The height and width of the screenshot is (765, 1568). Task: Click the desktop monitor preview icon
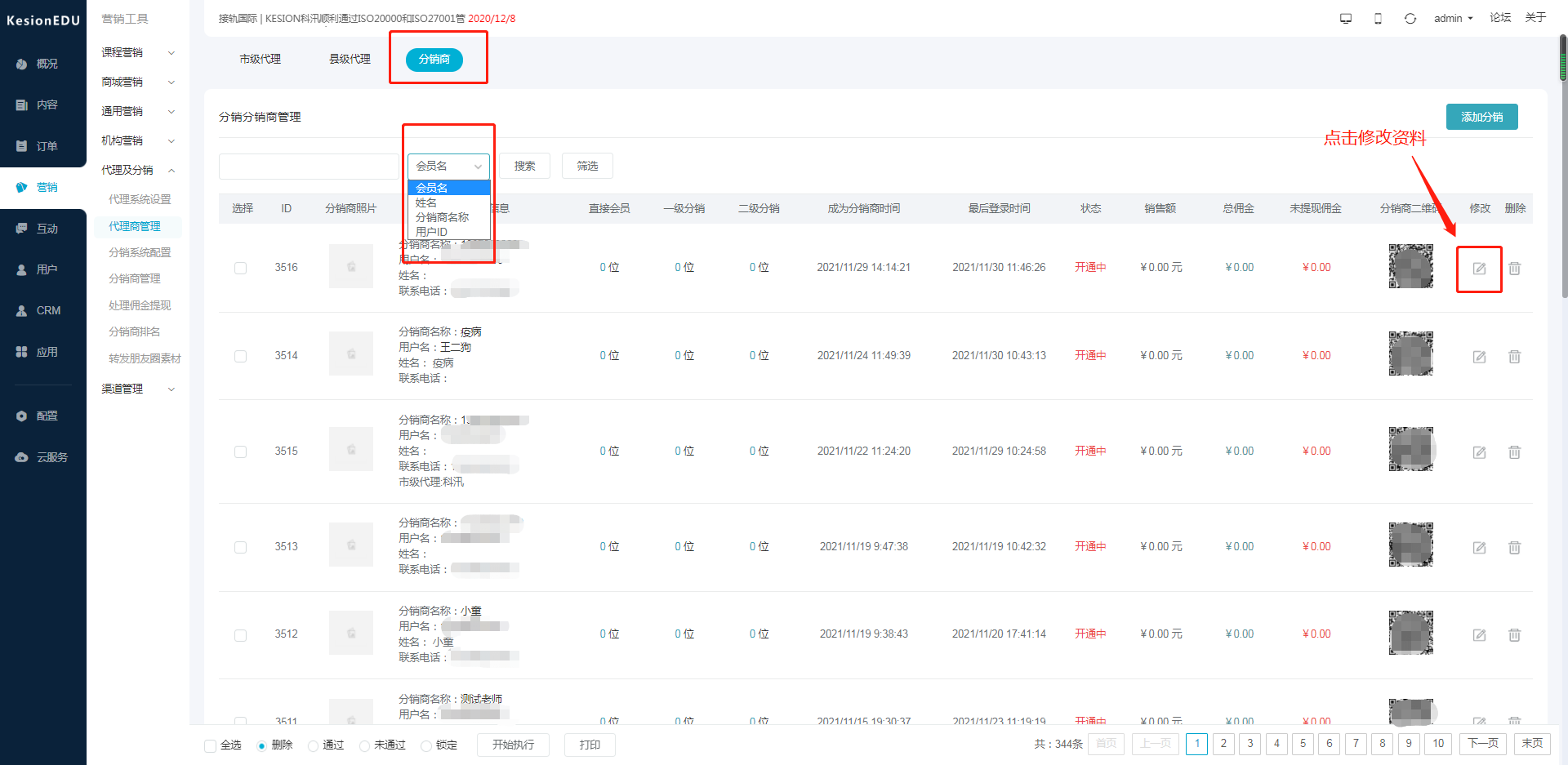click(1346, 18)
